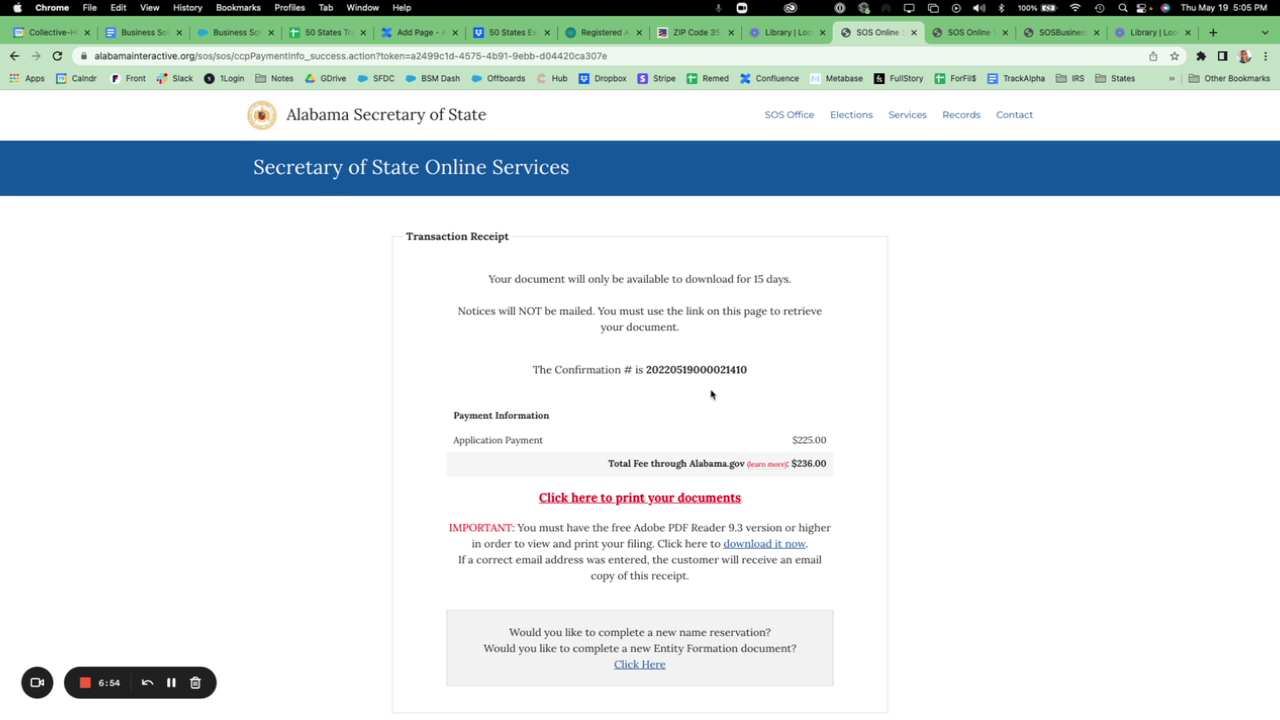The image size is (1280, 720).
Task: Reload the current page
Action: [57, 56]
